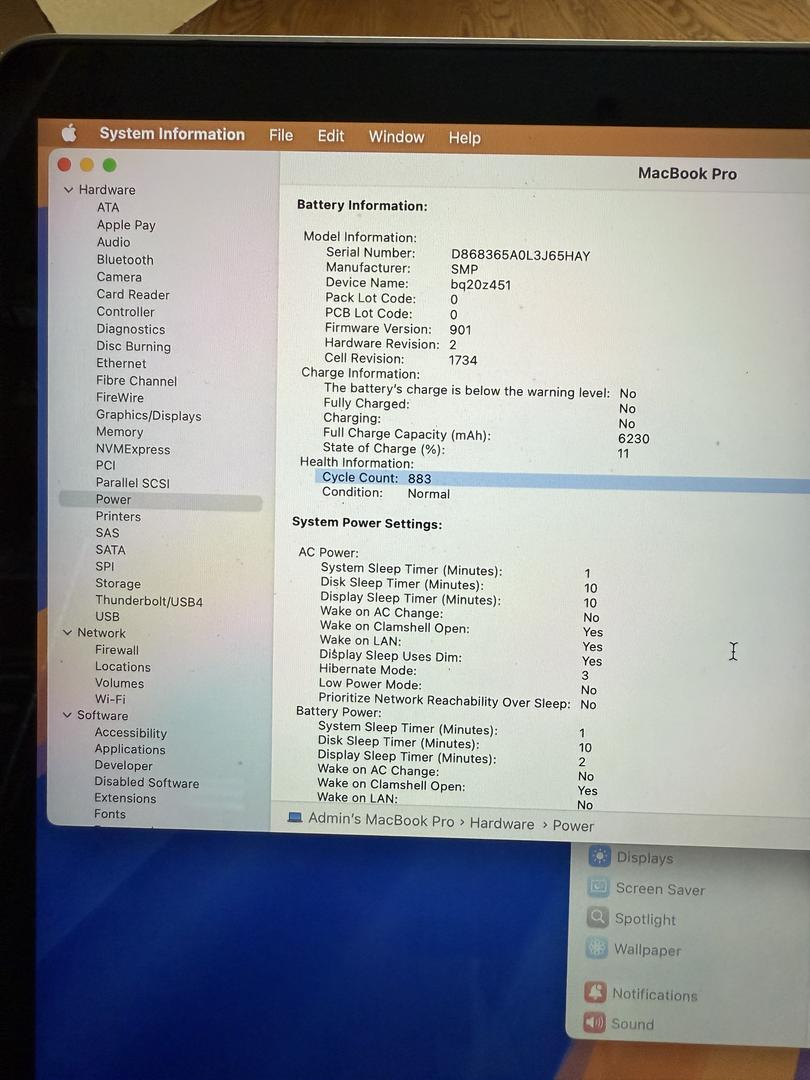Select Accessibility under Software

pyautogui.click(x=130, y=733)
